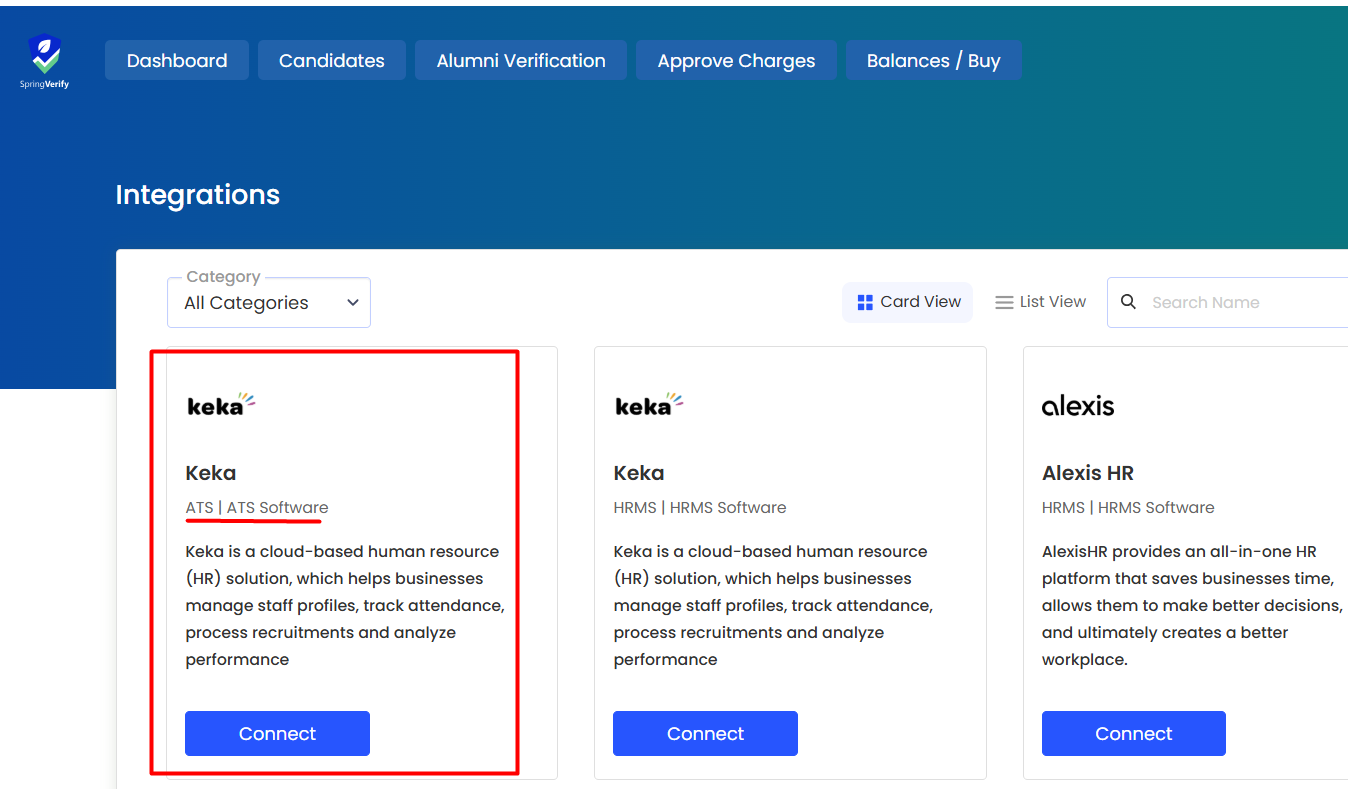Screen dimensions: 1348x789
Task: Open Alumni Verification section
Action: 521,61
